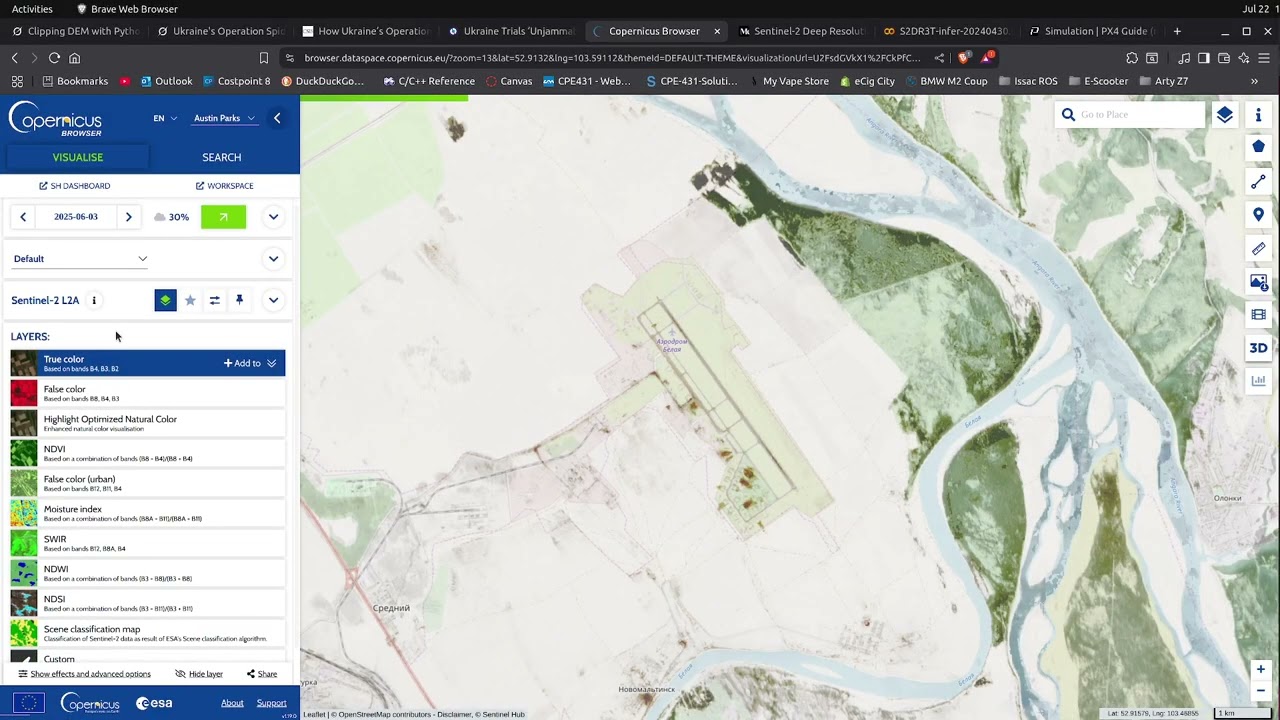The image size is (1280, 720).
Task: Expand the True color layer double chevron
Action: 271,363
